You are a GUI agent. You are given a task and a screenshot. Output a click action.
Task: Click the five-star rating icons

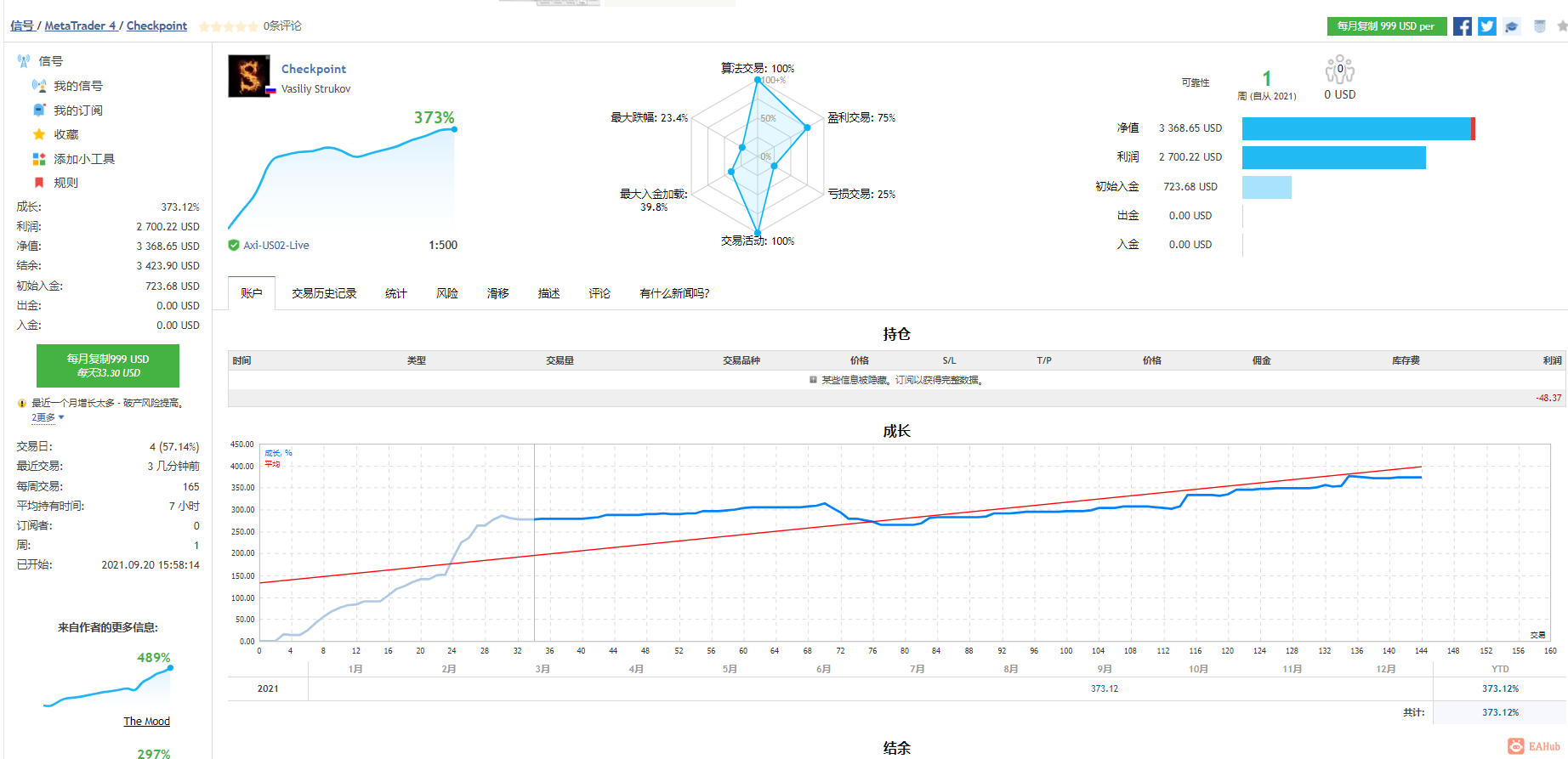(x=229, y=26)
